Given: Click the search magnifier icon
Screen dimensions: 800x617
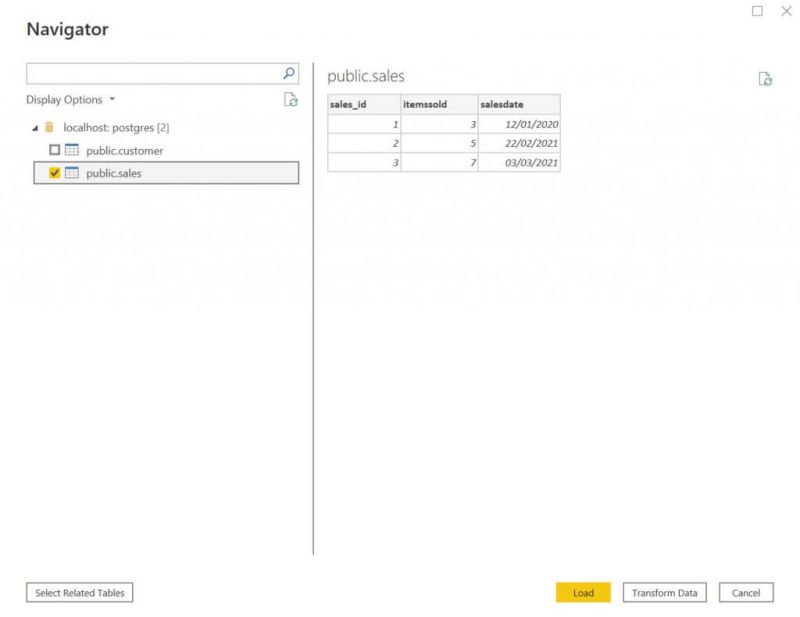Looking at the screenshot, I should [288, 73].
